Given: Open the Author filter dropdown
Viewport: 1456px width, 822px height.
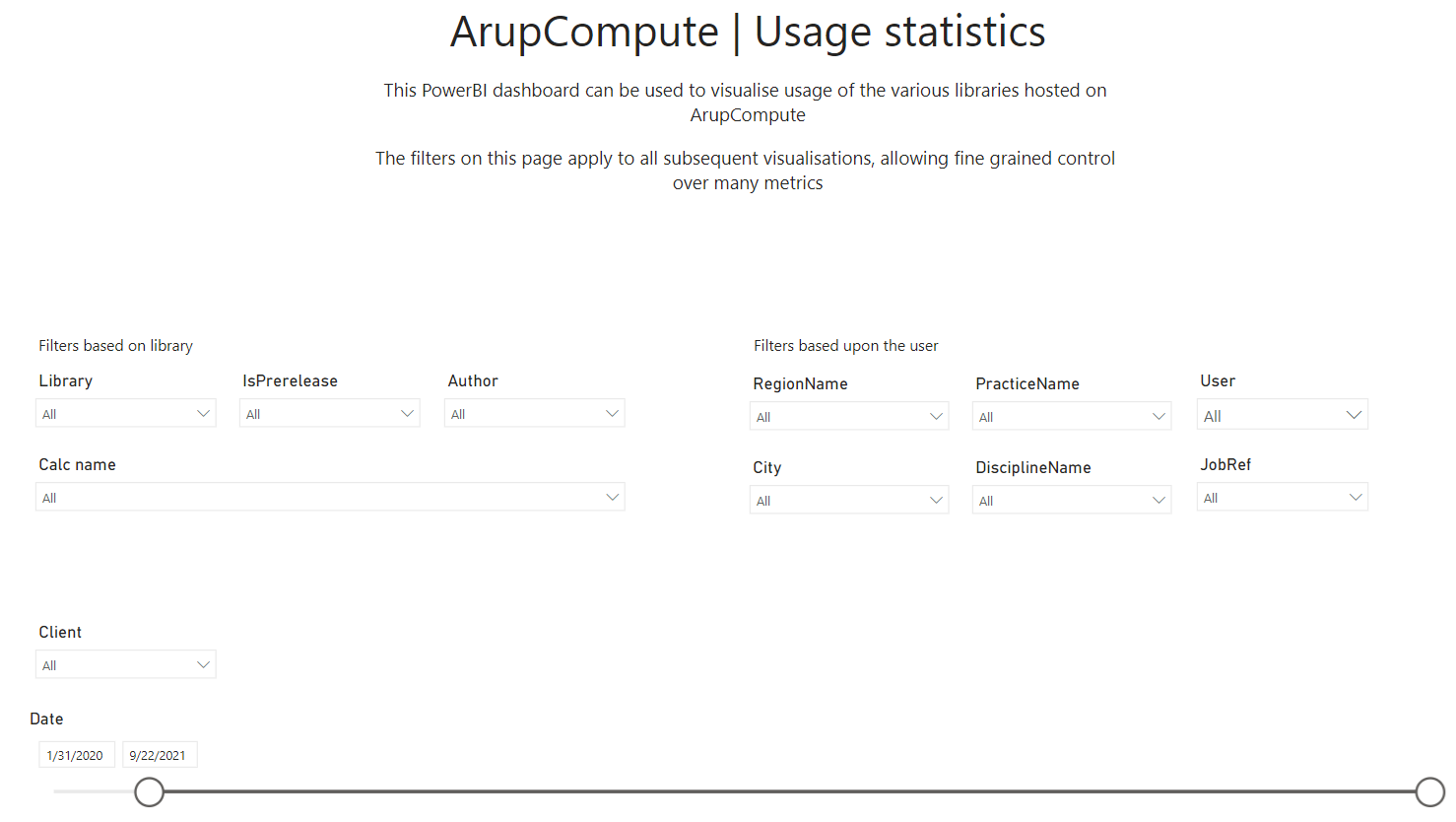Looking at the screenshot, I should pos(535,413).
